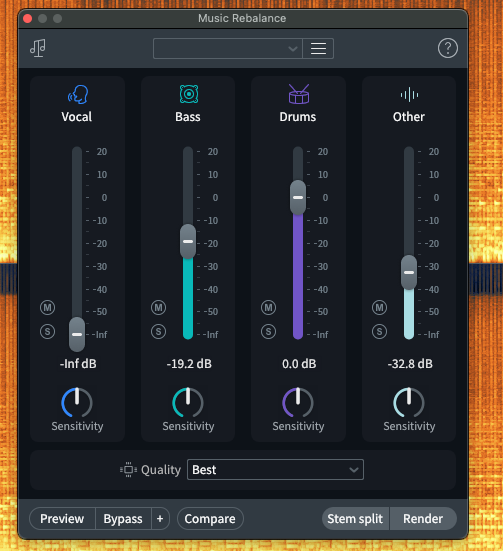Open the Quality dropdown set to Best
This screenshot has width=503, height=551.
(275, 469)
